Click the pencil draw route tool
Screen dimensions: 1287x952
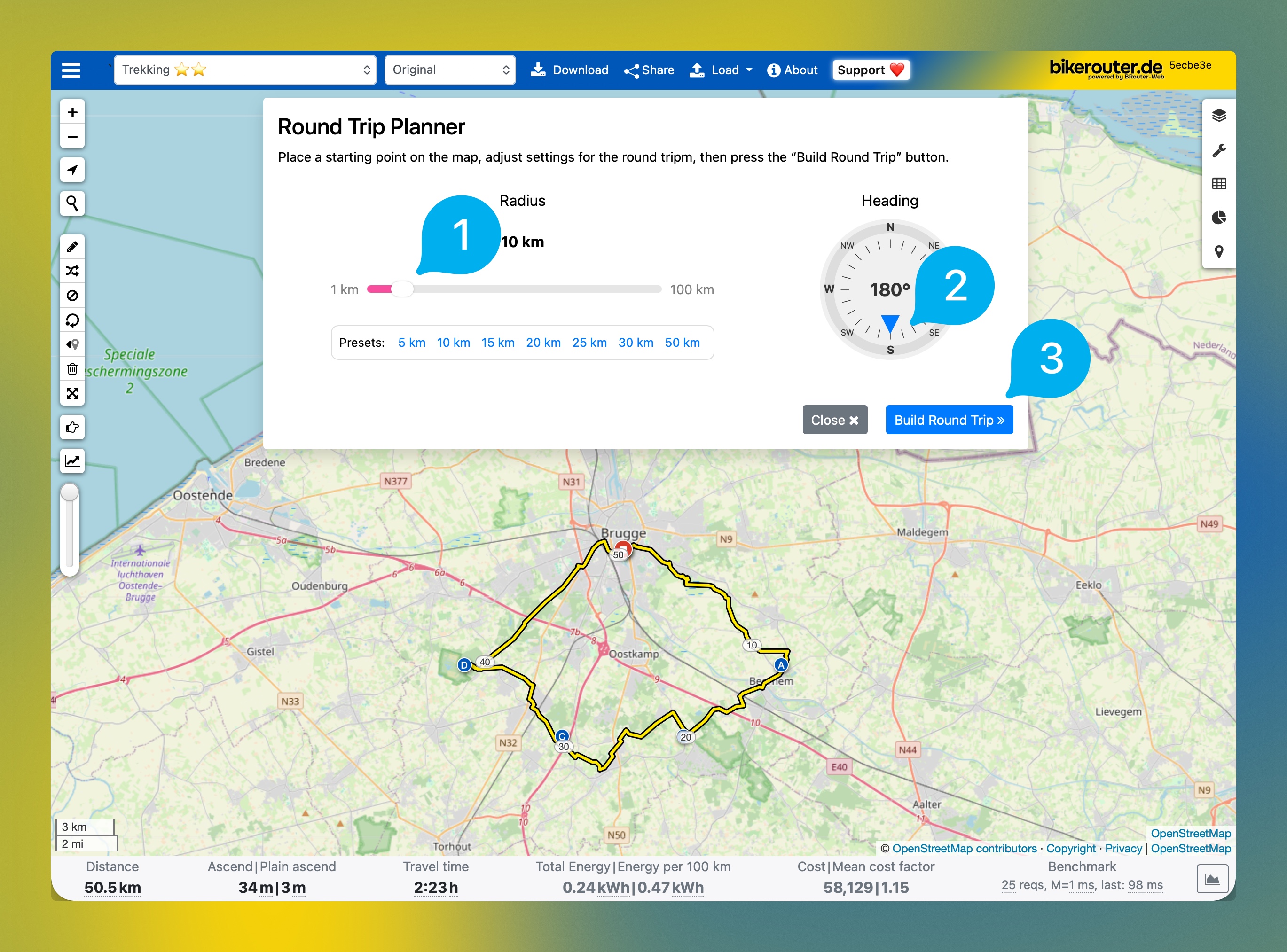72,247
